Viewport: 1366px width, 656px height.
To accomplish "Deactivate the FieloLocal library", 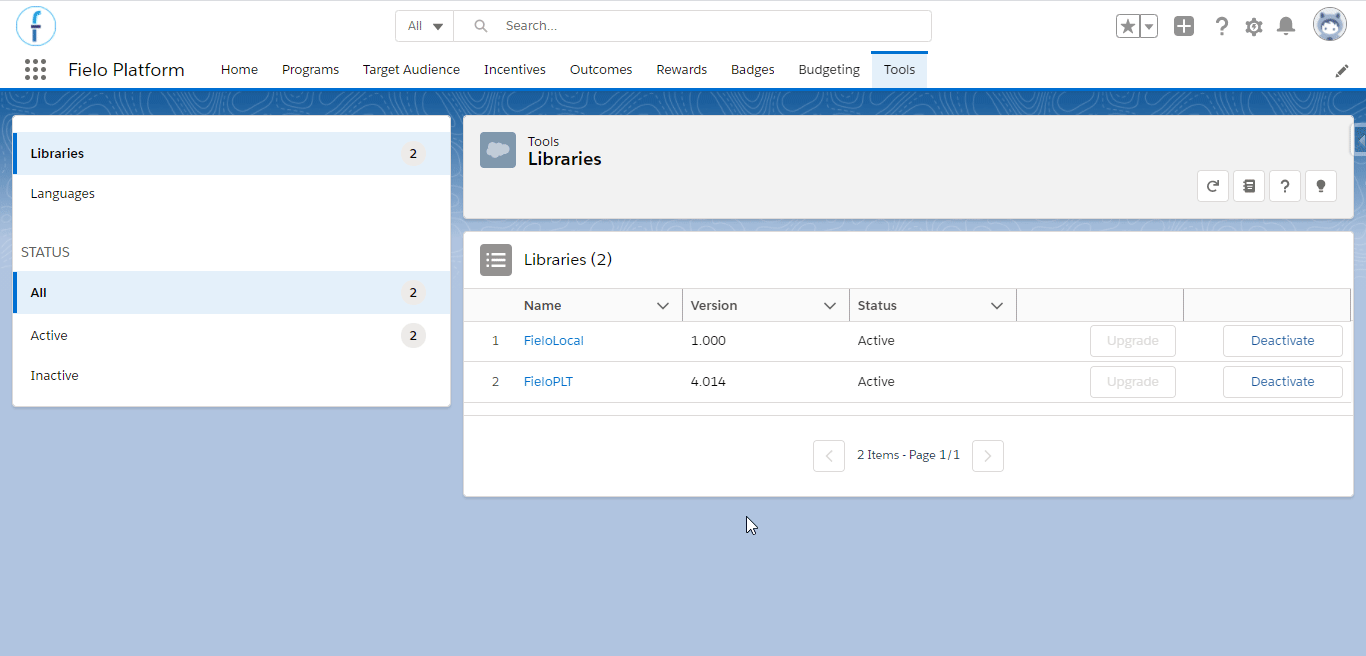I will 1282,341.
